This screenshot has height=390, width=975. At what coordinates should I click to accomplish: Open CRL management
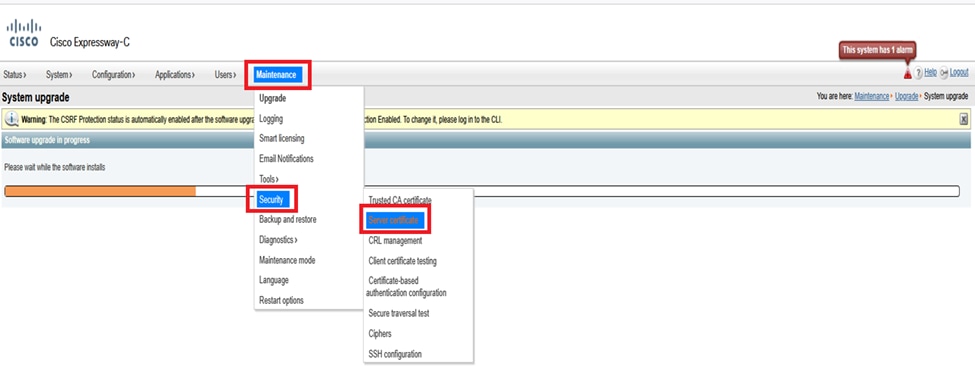coord(395,240)
